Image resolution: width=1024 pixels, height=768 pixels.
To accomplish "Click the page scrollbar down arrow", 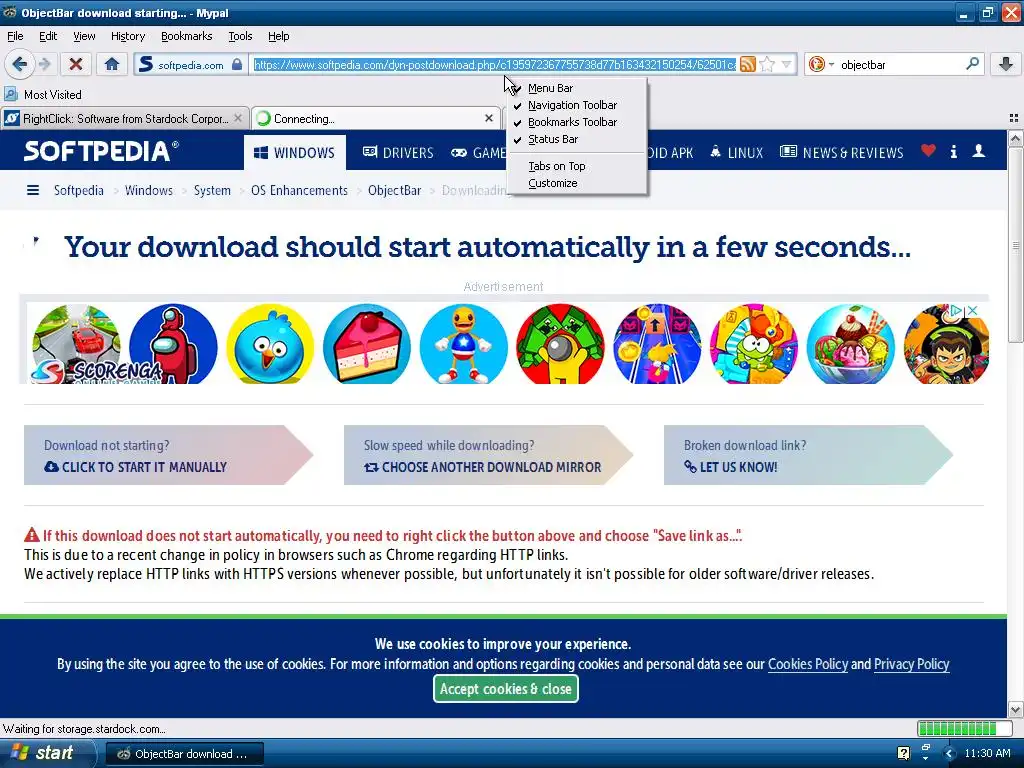I will (1015, 709).
